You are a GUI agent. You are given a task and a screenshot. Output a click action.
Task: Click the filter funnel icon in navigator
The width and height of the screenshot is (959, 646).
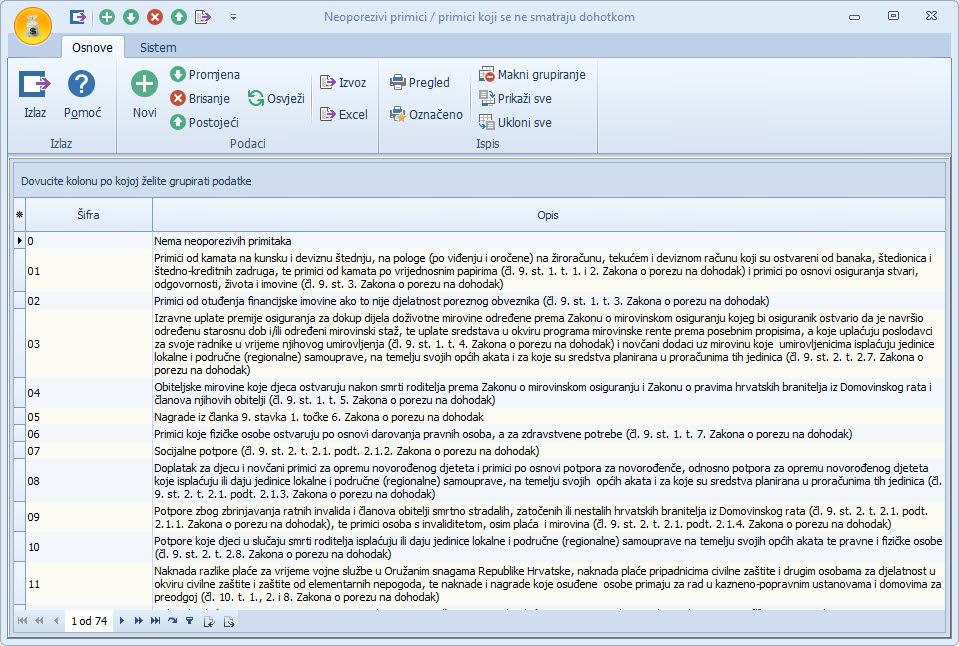(x=189, y=621)
